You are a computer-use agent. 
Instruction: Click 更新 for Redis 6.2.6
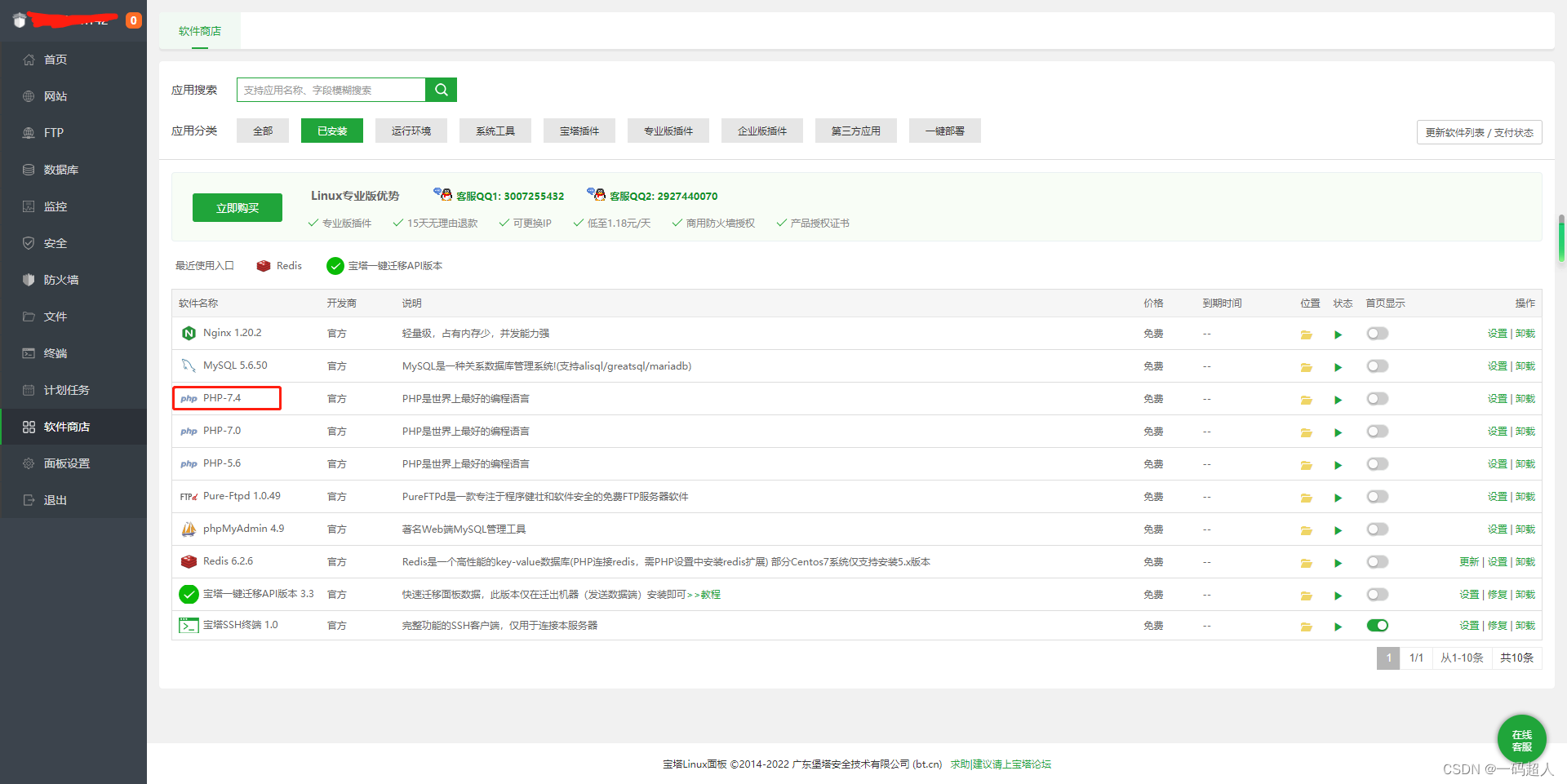pos(1469,562)
